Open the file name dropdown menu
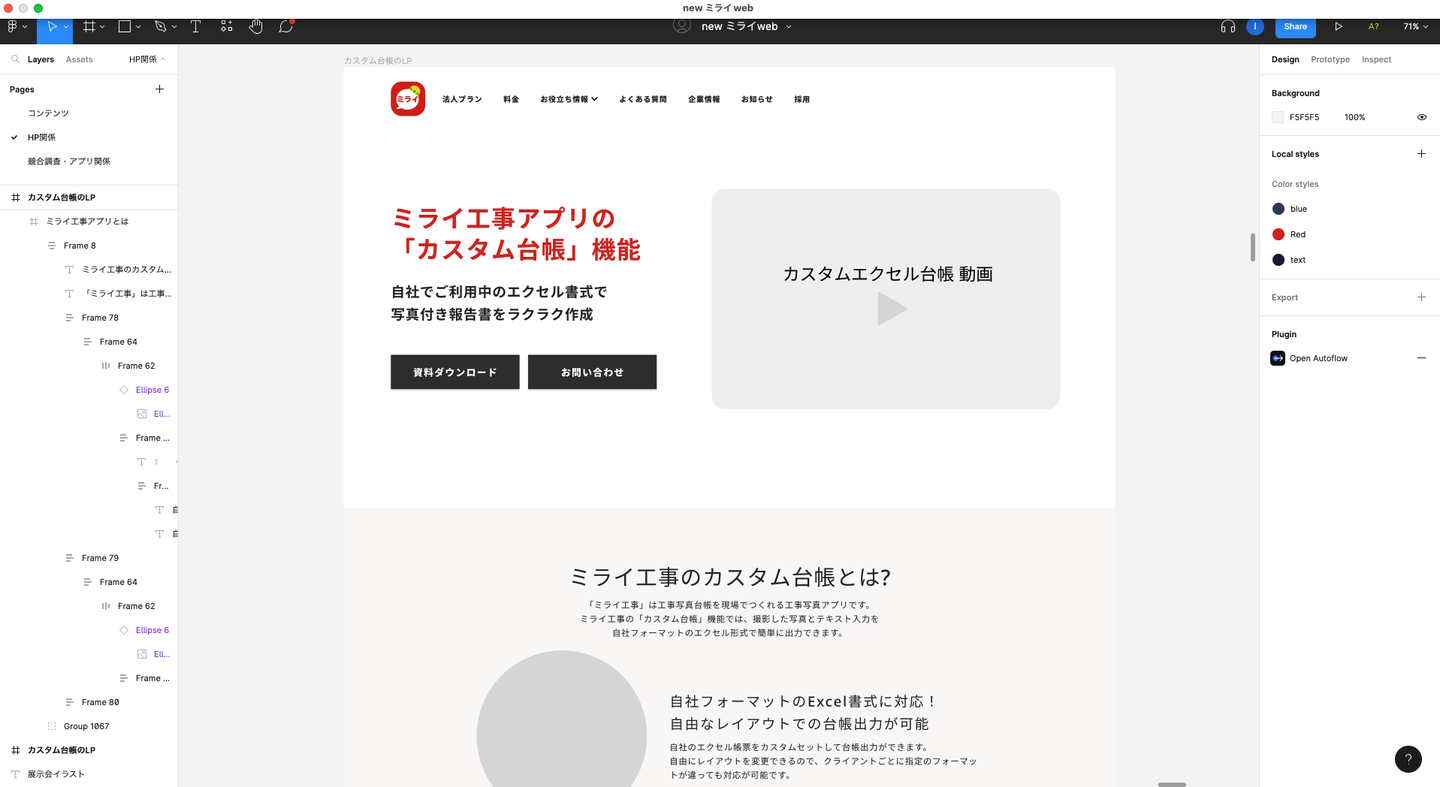Screen dimensions: 1440x787 point(788,27)
